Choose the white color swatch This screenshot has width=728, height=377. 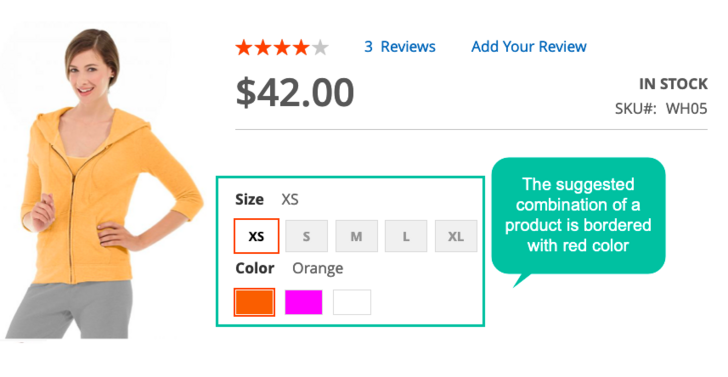coord(352,302)
